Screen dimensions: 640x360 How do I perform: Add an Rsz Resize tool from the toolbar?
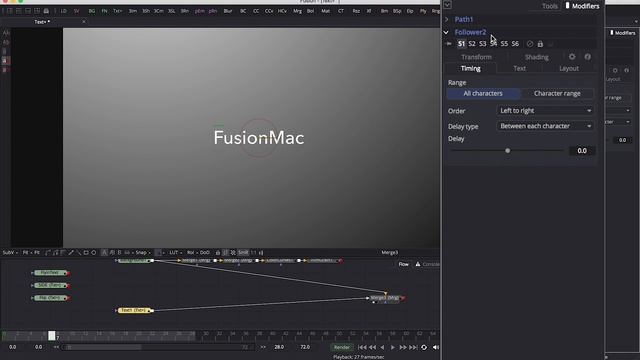point(356,11)
